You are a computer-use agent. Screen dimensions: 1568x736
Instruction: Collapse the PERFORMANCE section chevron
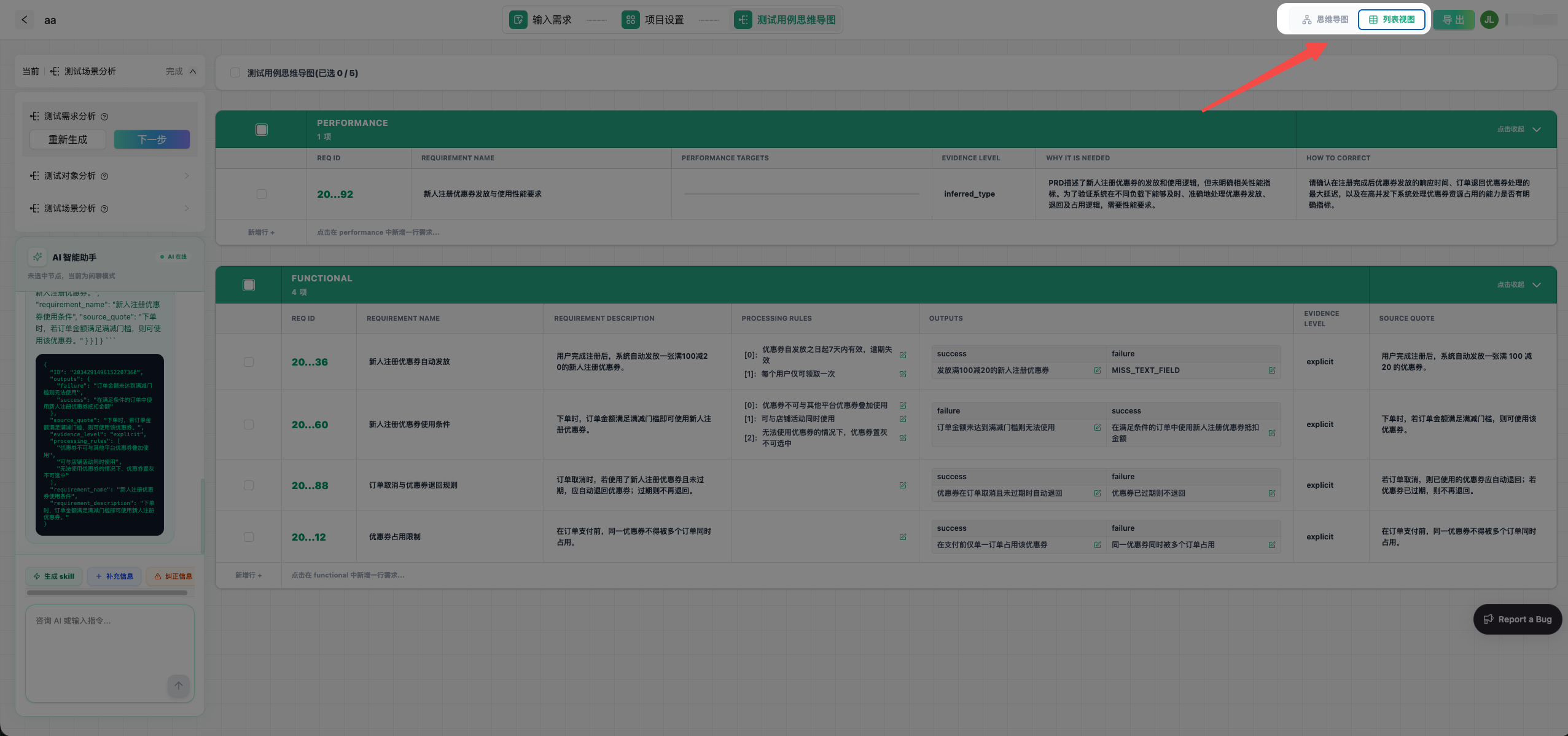[x=1537, y=130]
